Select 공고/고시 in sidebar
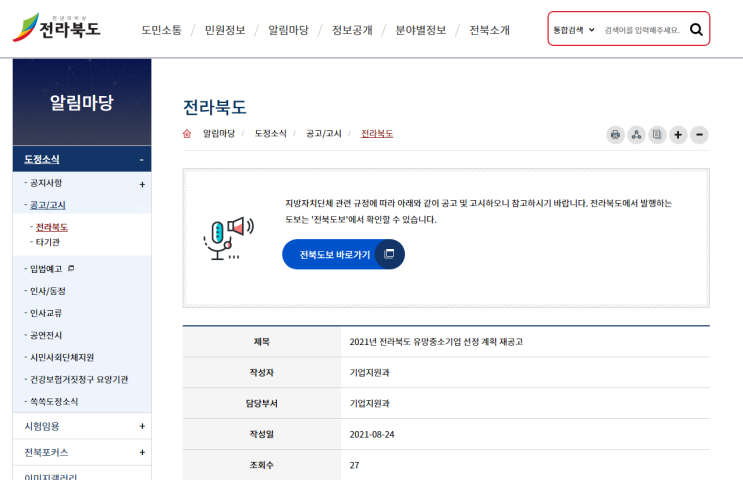This screenshot has width=743, height=480. [47, 205]
